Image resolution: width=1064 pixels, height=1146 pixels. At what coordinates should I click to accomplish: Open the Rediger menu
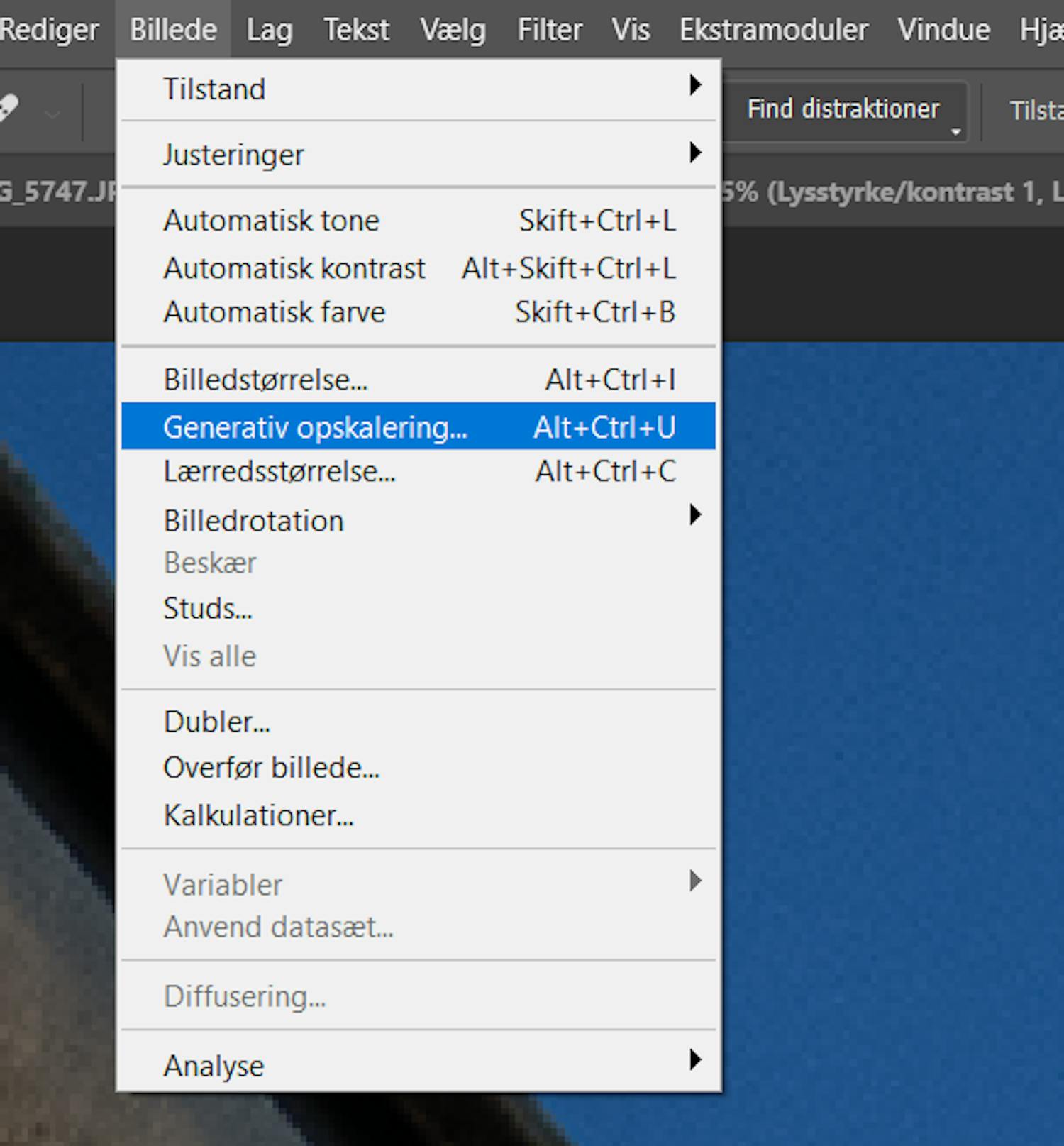click(x=48, y=30)
